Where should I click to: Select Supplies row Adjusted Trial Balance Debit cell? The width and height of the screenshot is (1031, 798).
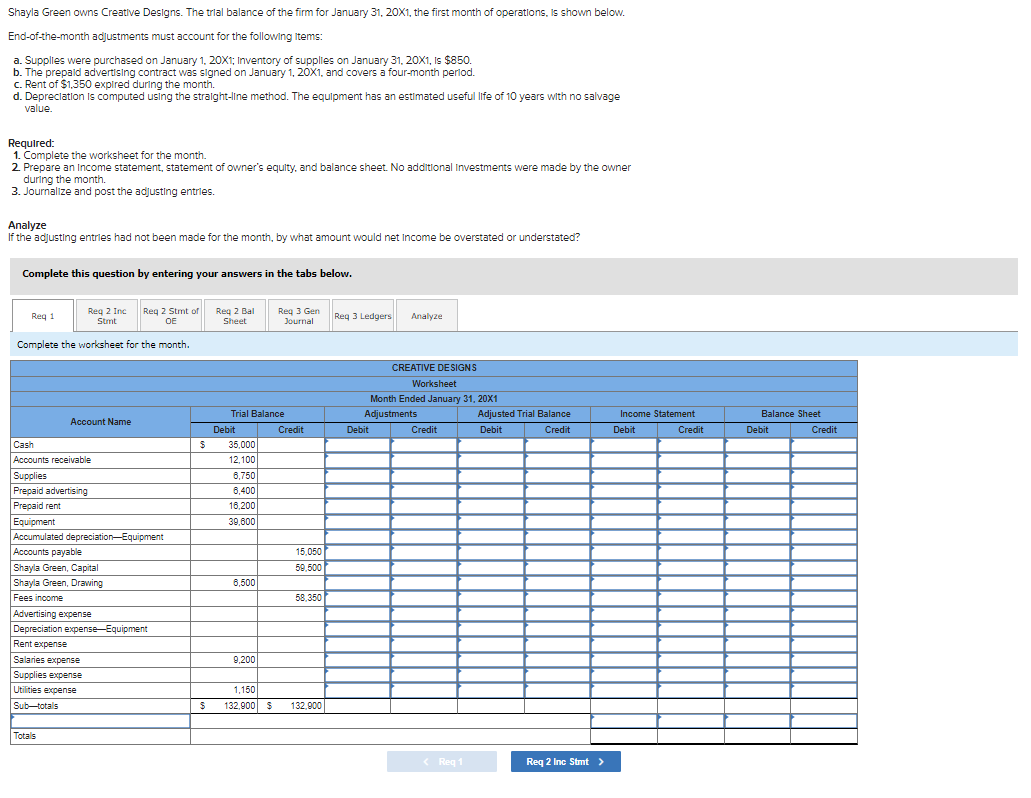pyautogui.click(x=491, y=475)
